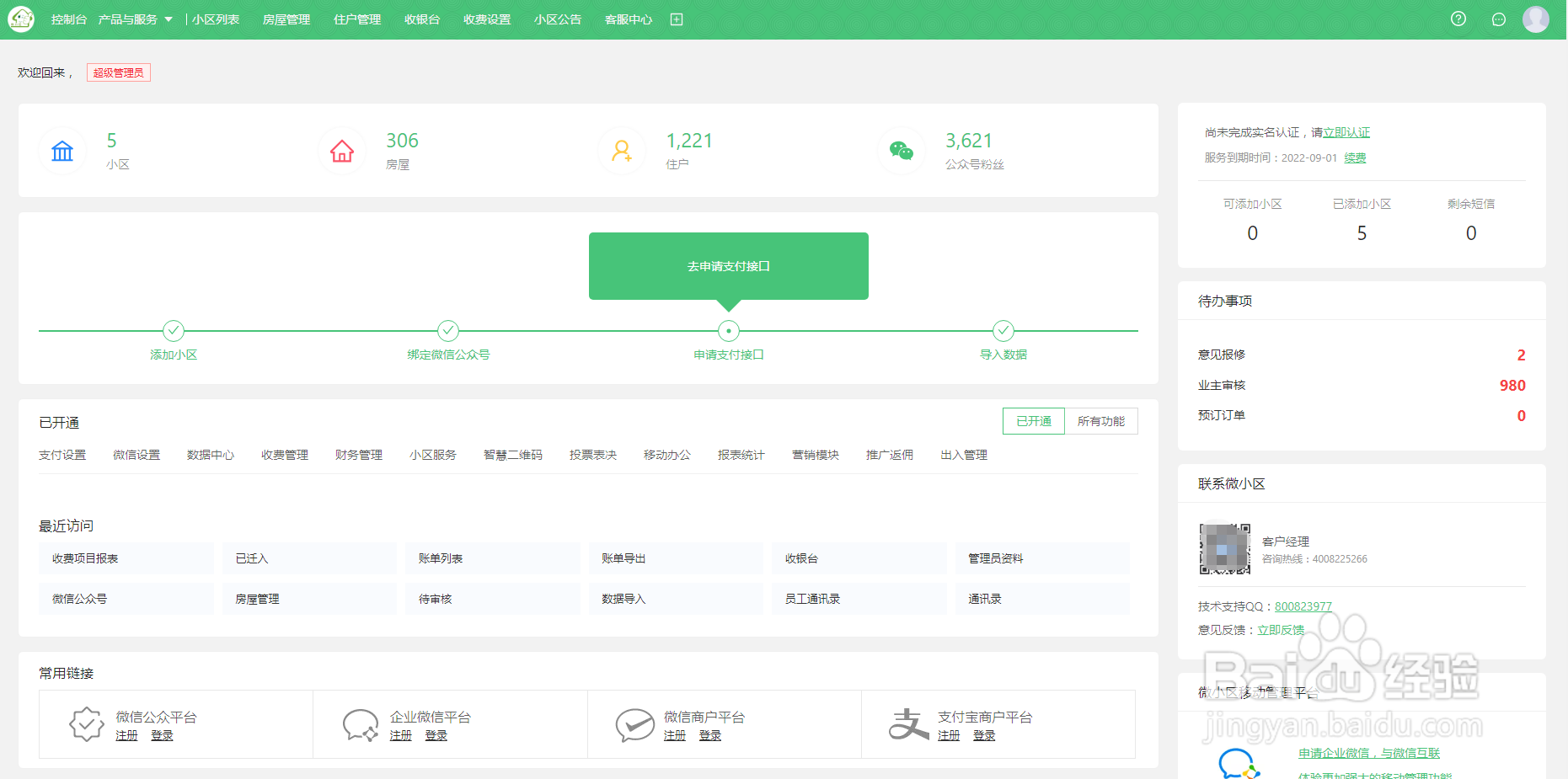
Task: Open recent item 员工通讯录
Action: click(859, 599)
